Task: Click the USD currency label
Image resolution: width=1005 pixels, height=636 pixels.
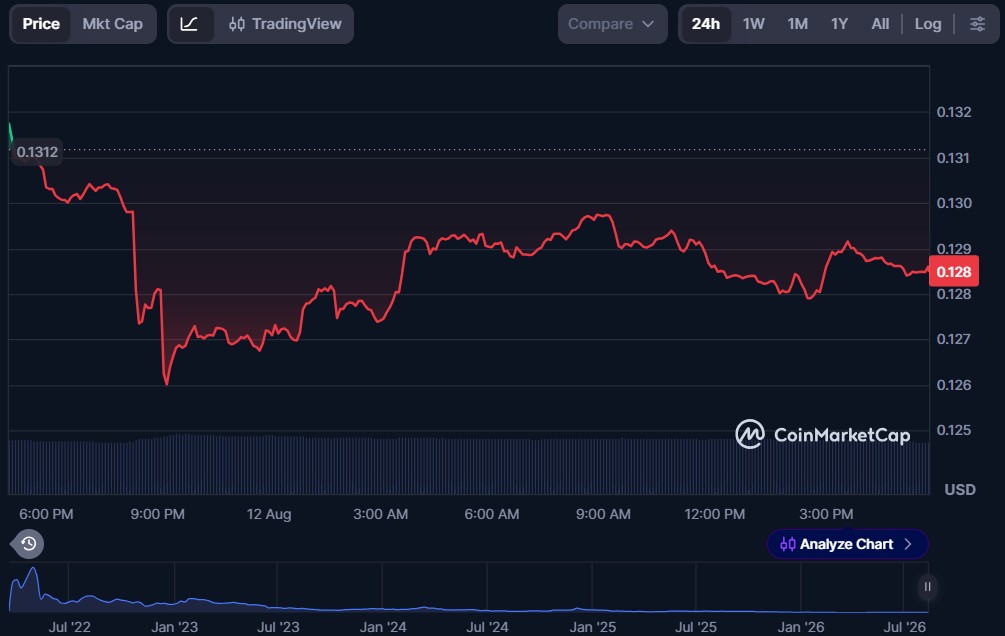Action: 959,490
